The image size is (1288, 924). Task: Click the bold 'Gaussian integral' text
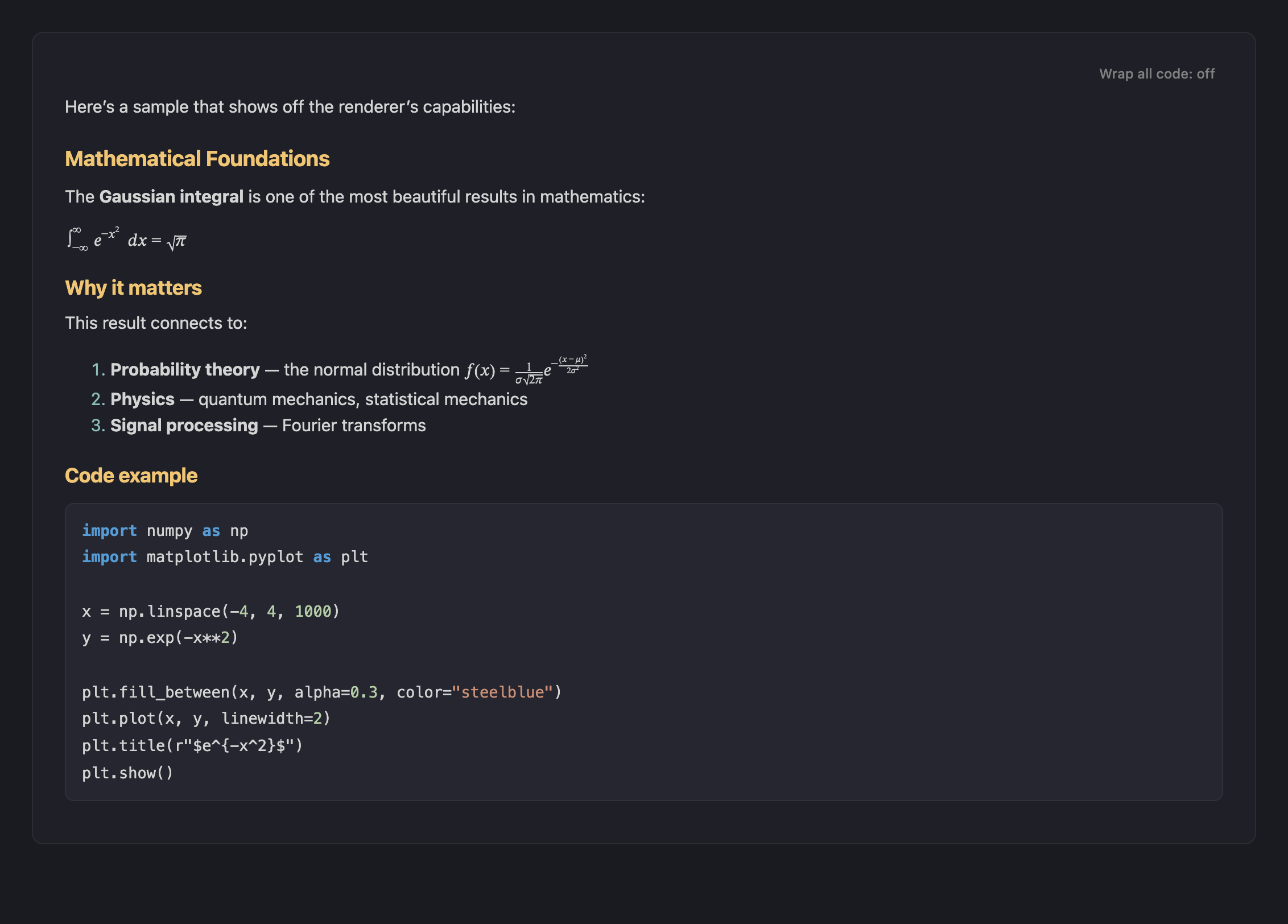coord(171,197)
